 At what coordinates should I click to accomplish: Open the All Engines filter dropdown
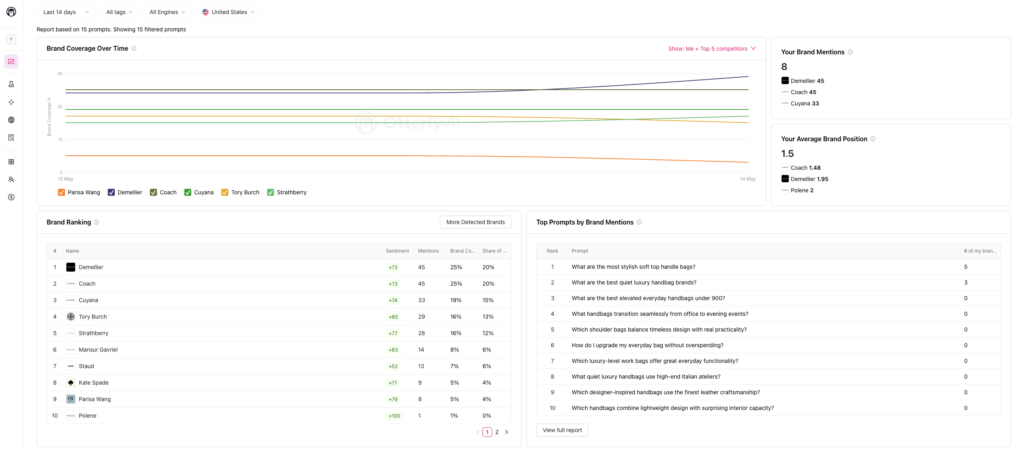point(167,12)
